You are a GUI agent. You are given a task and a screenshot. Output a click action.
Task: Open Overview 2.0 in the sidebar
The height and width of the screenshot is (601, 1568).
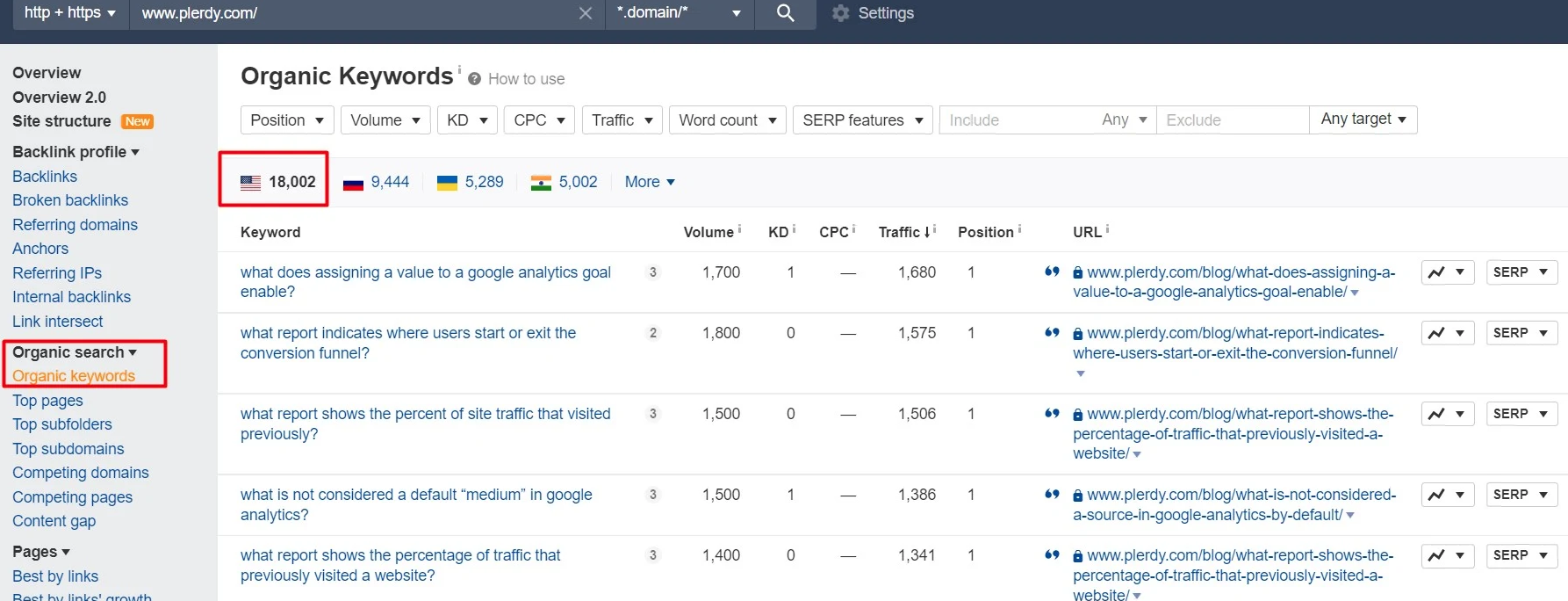point(59,98)
